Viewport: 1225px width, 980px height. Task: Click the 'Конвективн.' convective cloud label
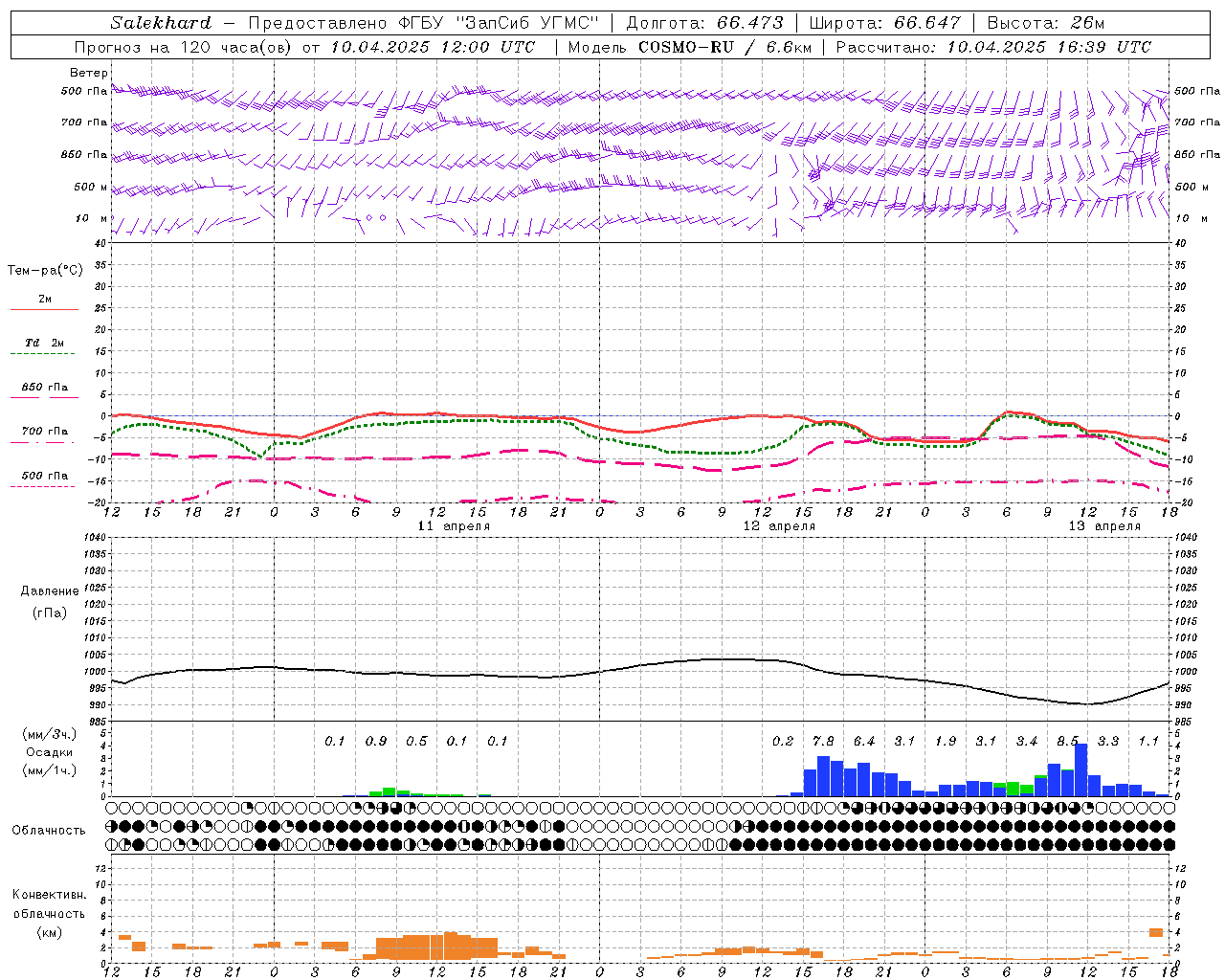point(49,895)
